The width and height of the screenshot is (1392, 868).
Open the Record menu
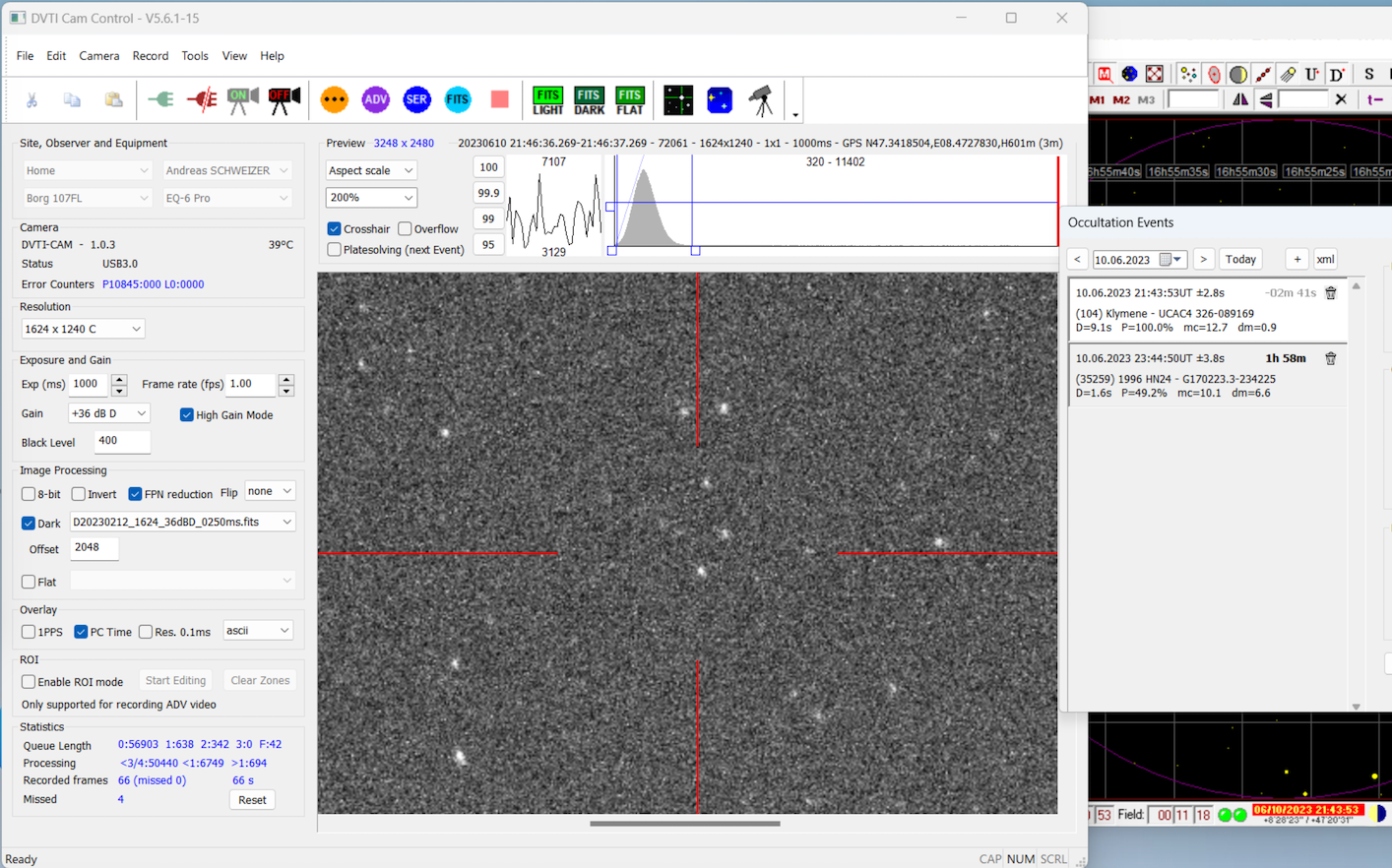[x=150, y=56]
